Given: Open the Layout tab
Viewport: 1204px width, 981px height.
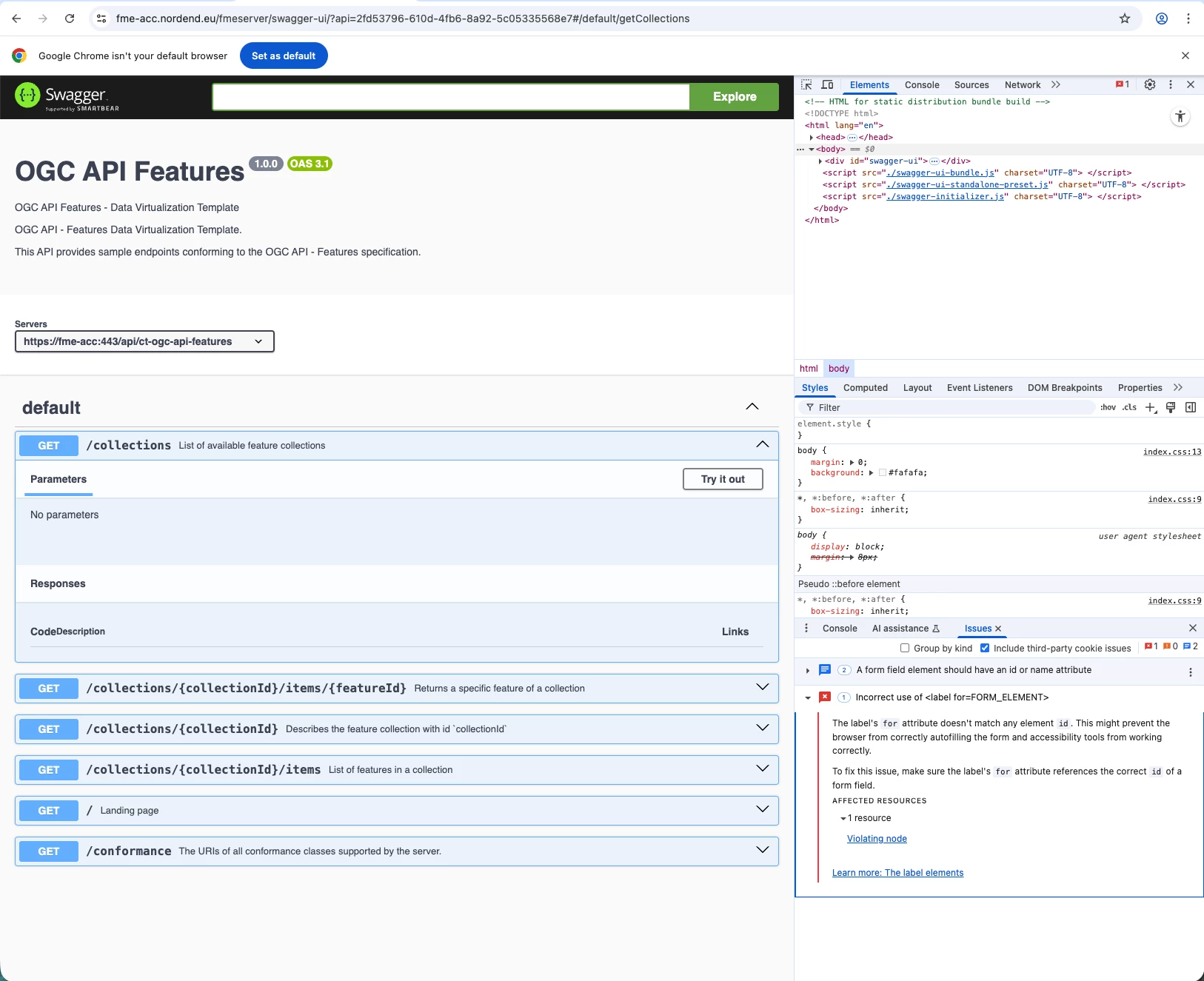Looking at the screenshot, I should pos(917,388).
